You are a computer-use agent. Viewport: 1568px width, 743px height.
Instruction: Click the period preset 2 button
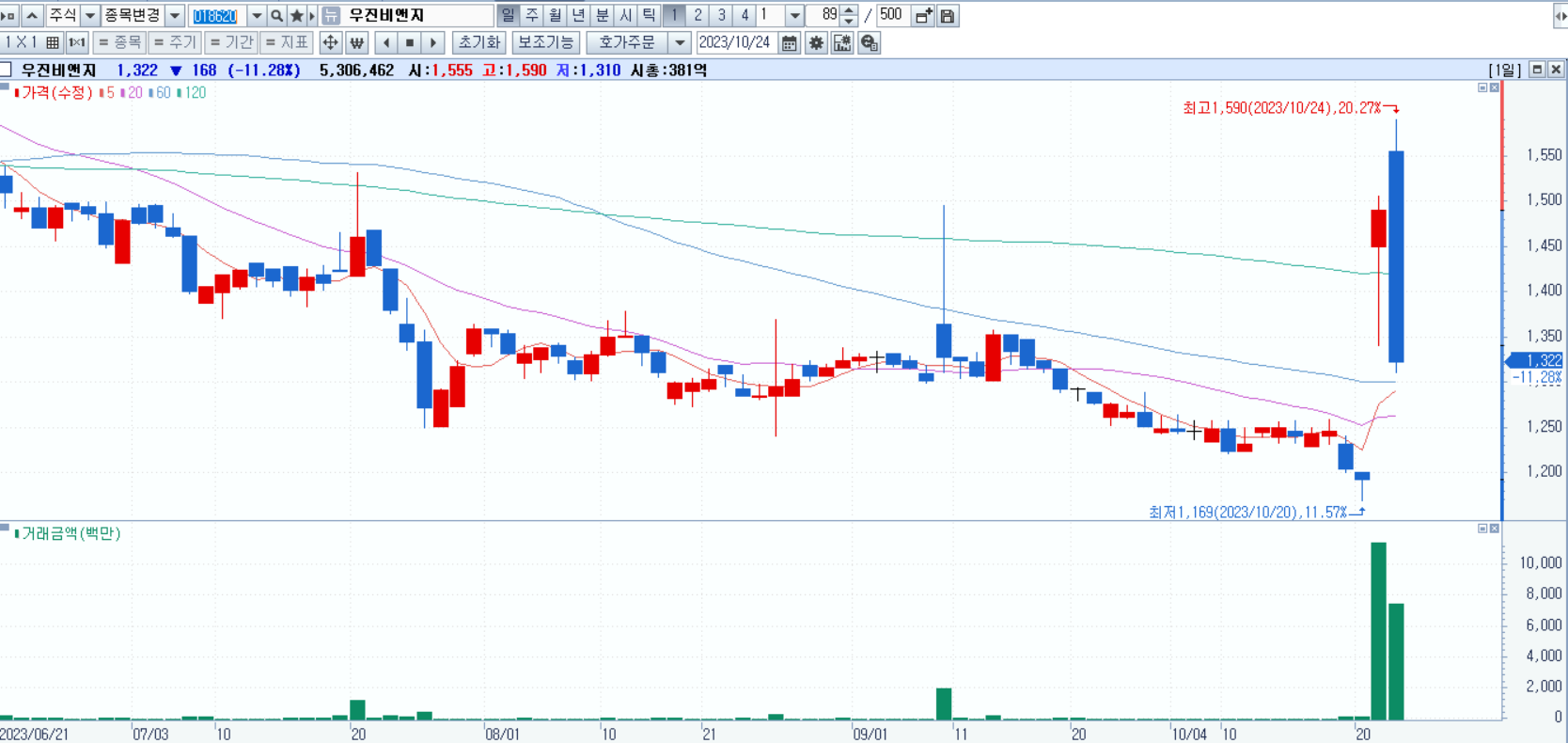point(698,15)
